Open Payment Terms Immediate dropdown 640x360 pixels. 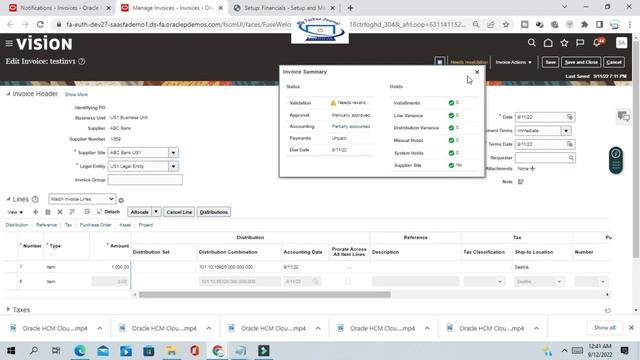pyautogui.click(x=566, y=131)
